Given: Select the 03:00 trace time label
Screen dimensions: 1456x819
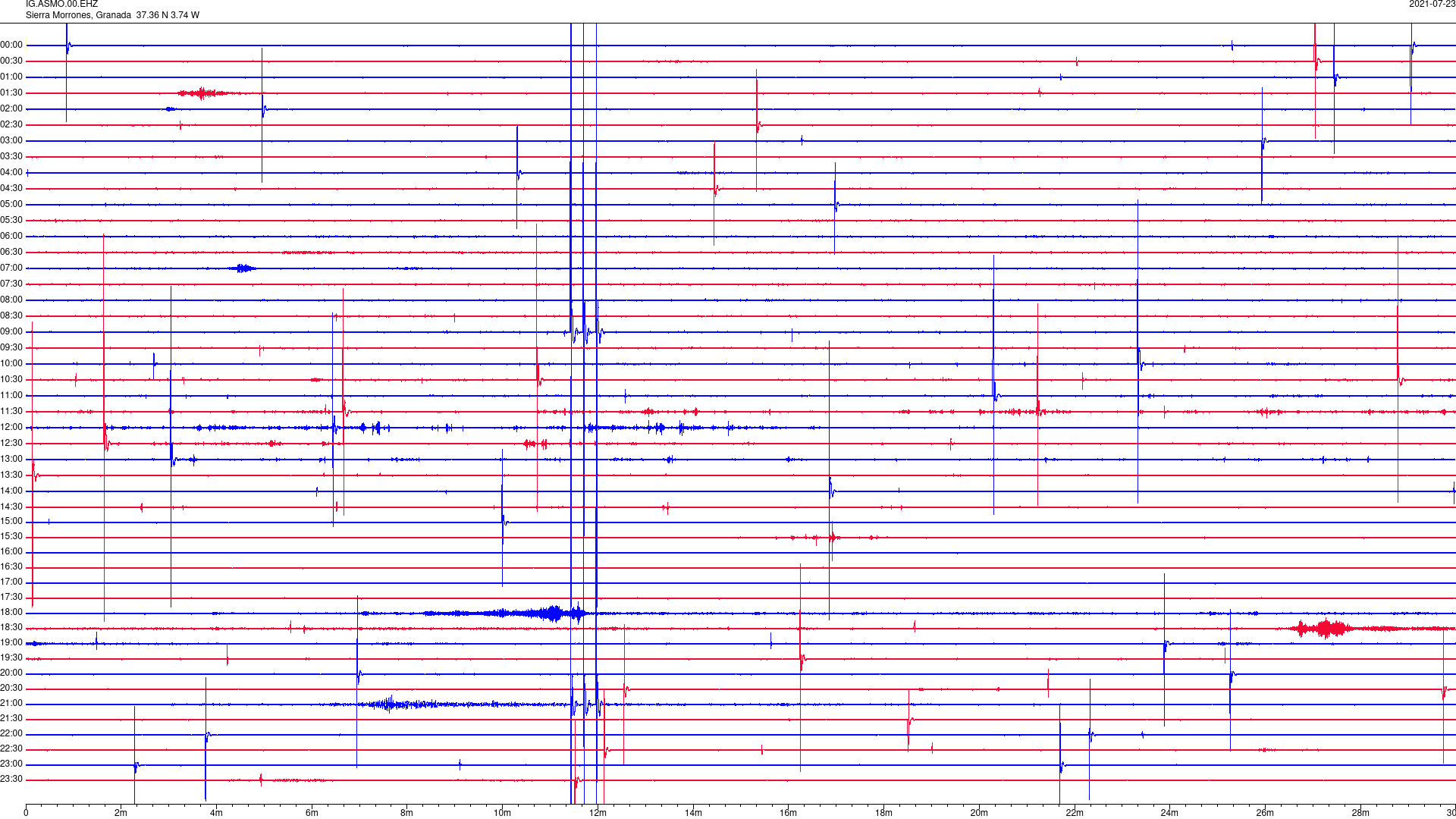Looking at the screenshot, I should [x=11, y=141].
